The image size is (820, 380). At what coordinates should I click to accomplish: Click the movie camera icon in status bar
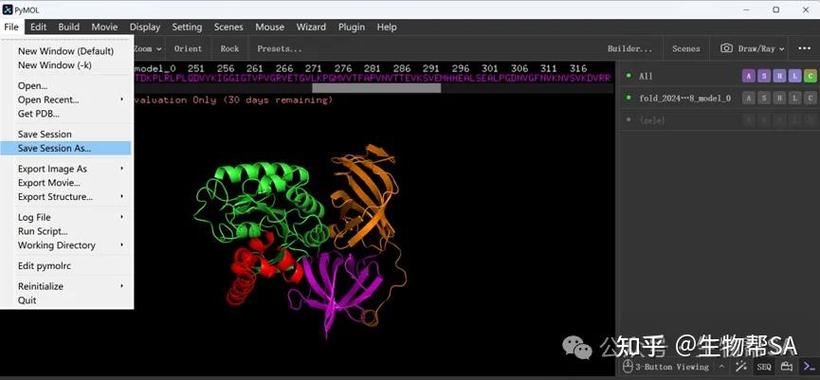787,366
